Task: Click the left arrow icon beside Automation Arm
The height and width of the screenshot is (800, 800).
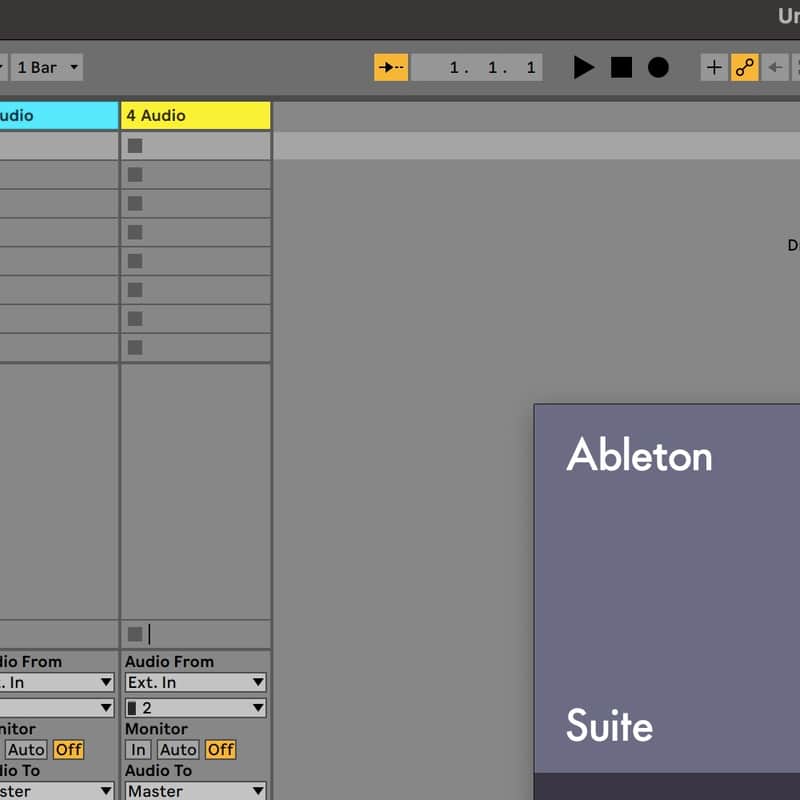Action: click(774, 67)
